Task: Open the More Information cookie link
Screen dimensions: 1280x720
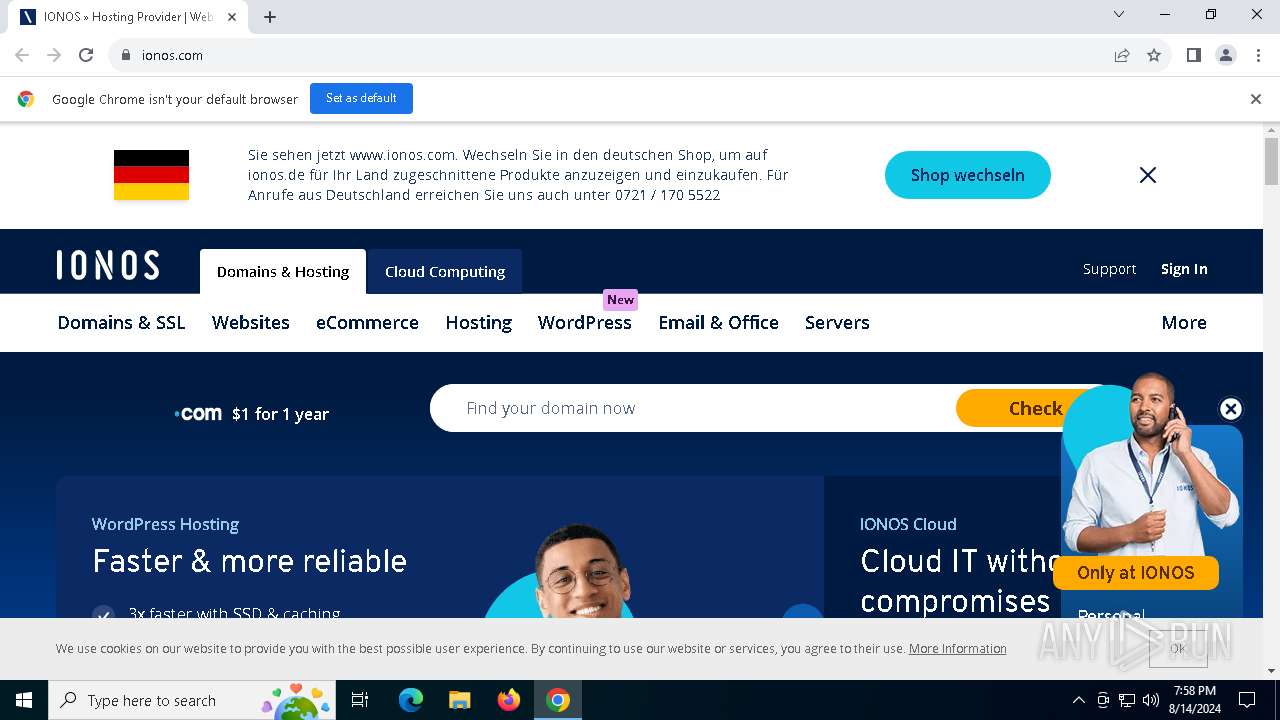Action: pos(957,649)
